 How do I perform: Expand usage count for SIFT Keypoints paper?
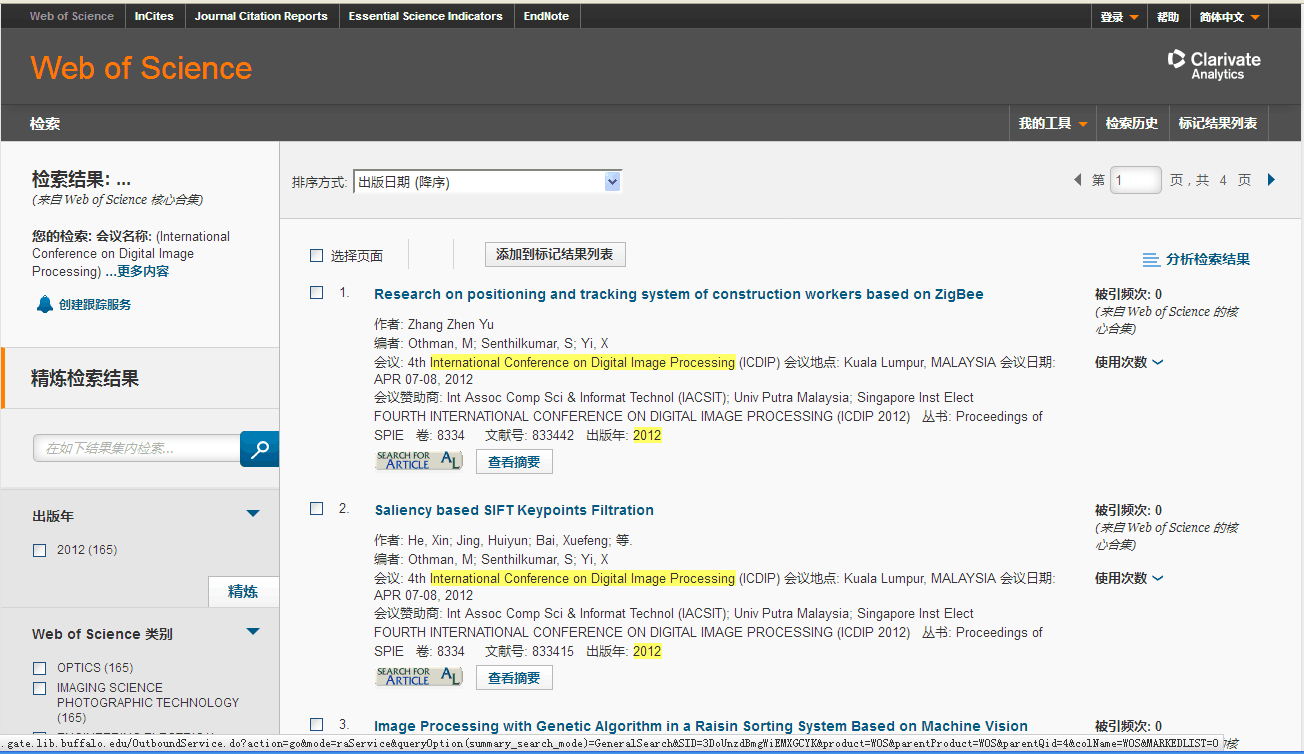coord(1129,578)
